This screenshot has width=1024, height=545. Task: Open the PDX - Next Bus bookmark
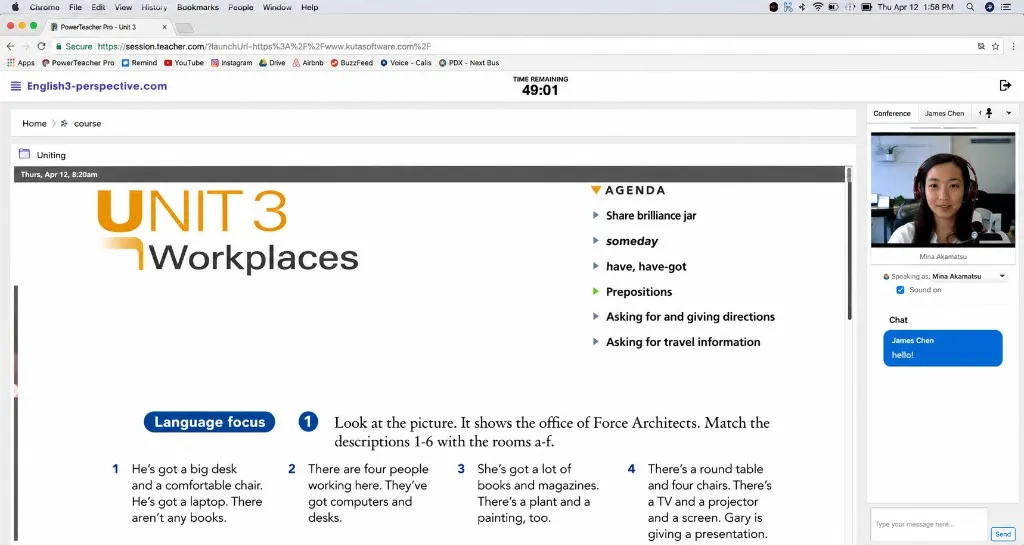[469, 63]
